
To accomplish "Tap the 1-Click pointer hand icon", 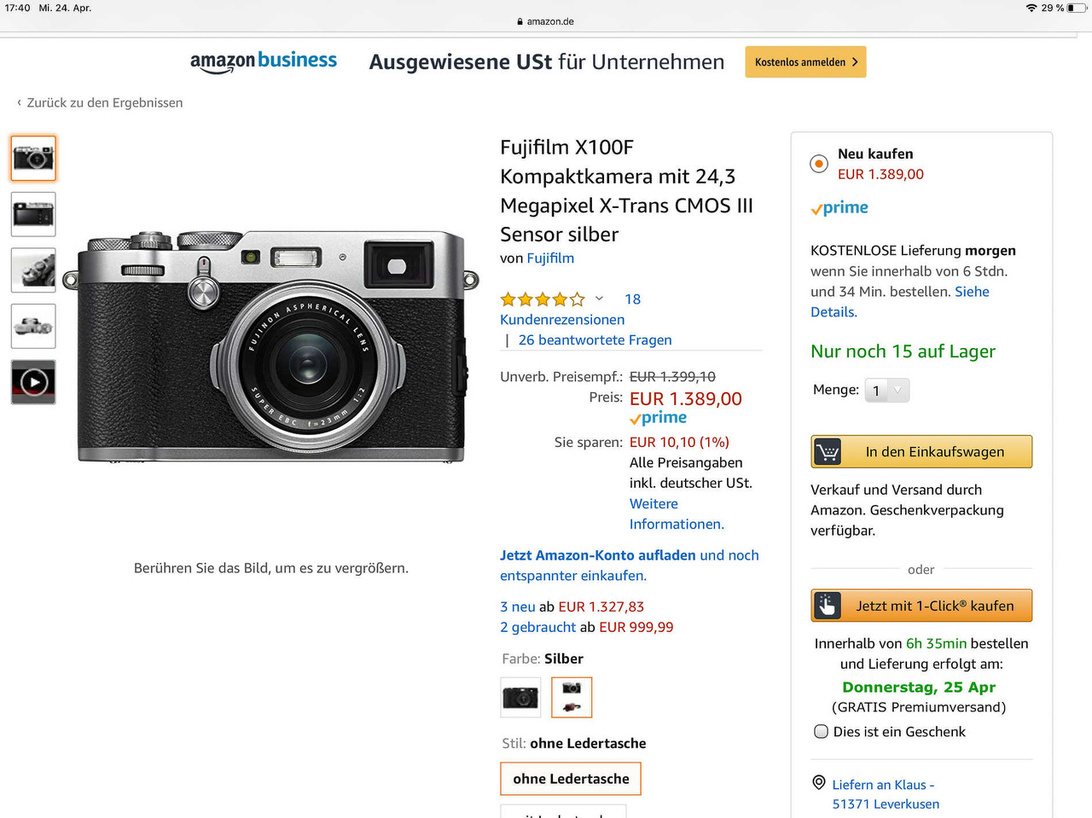I will click(x=827, y=606).
